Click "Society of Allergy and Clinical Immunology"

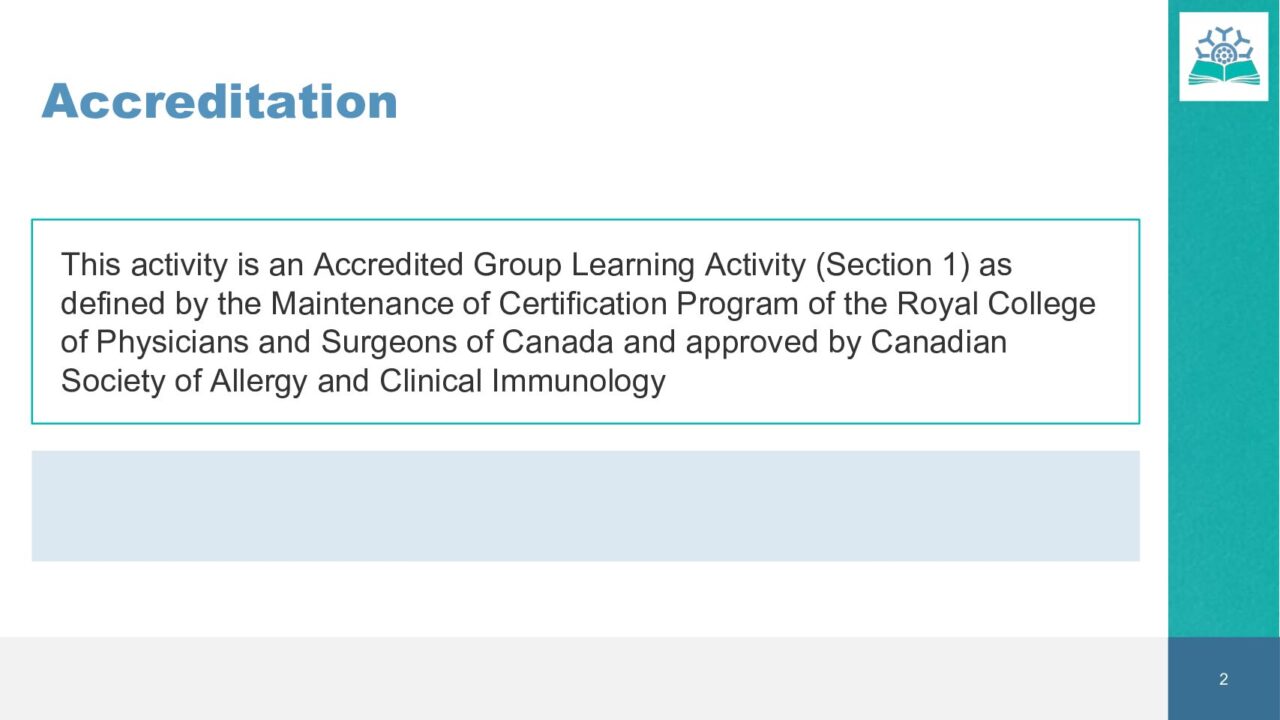(x=363, y=381)
